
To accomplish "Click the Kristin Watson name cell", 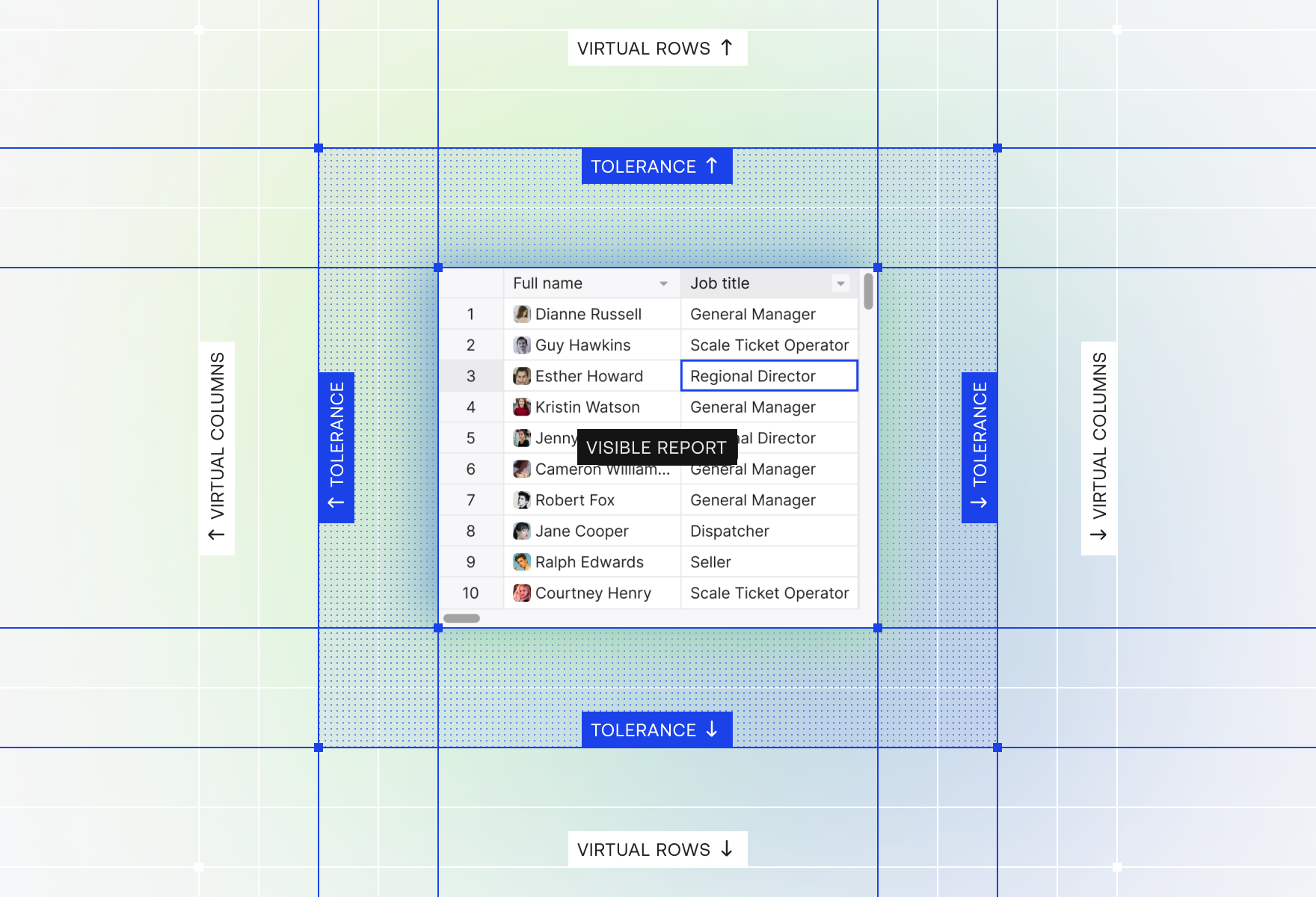I will tap(592, 407).
